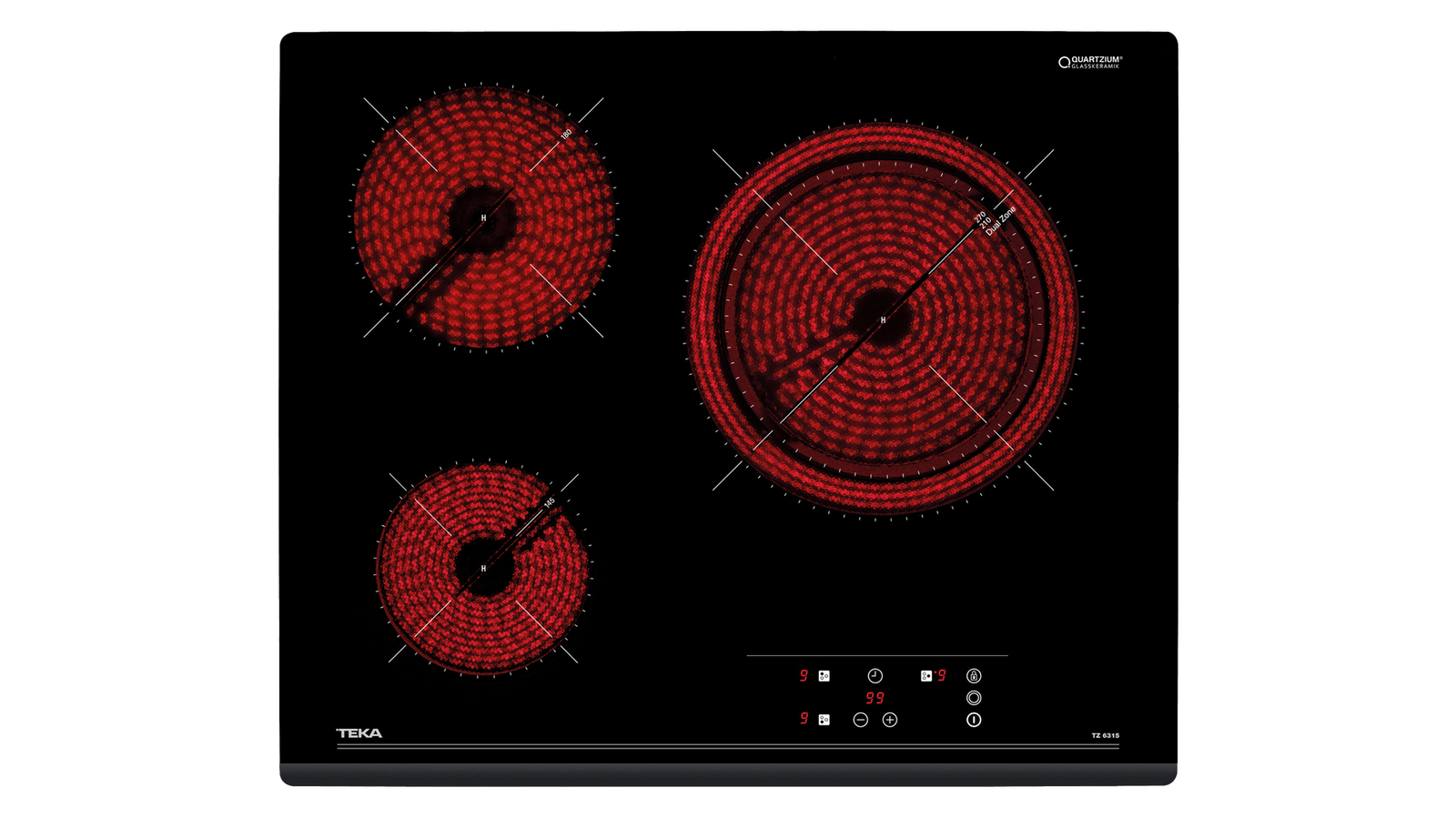
Task: Select the top-left zone selector icon
Action: pos(824,676)
